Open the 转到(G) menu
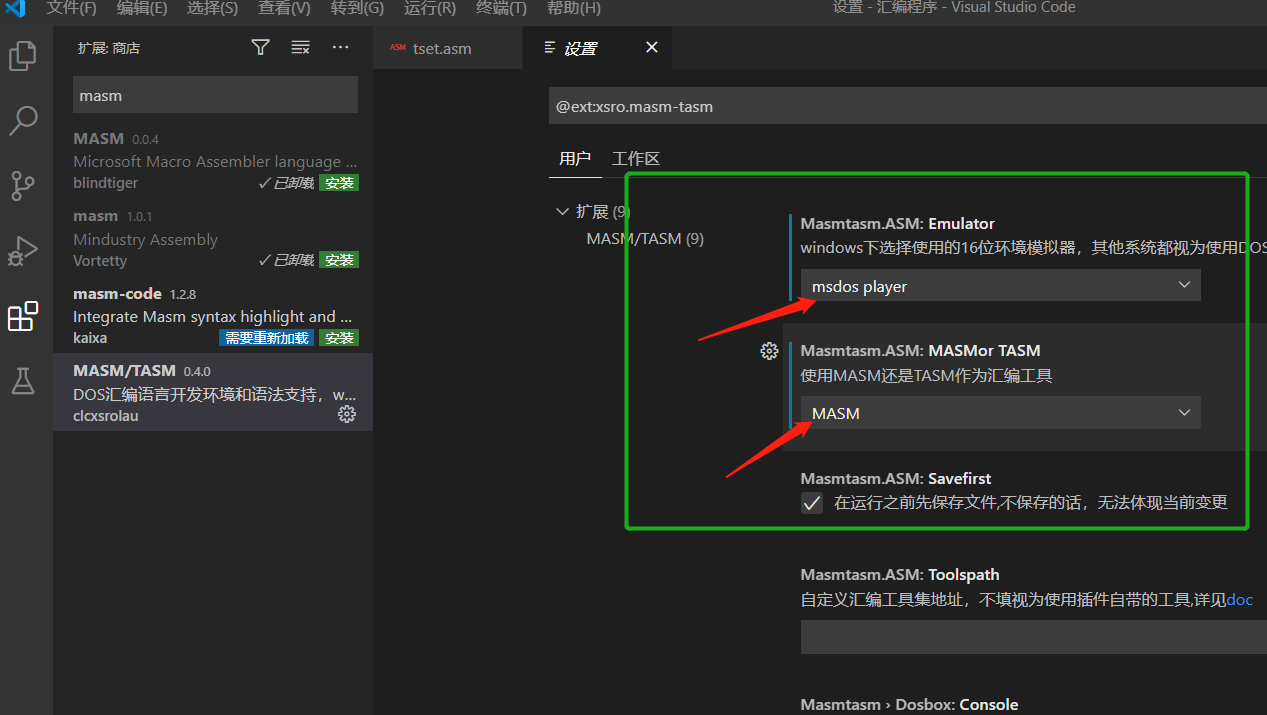 357,8
